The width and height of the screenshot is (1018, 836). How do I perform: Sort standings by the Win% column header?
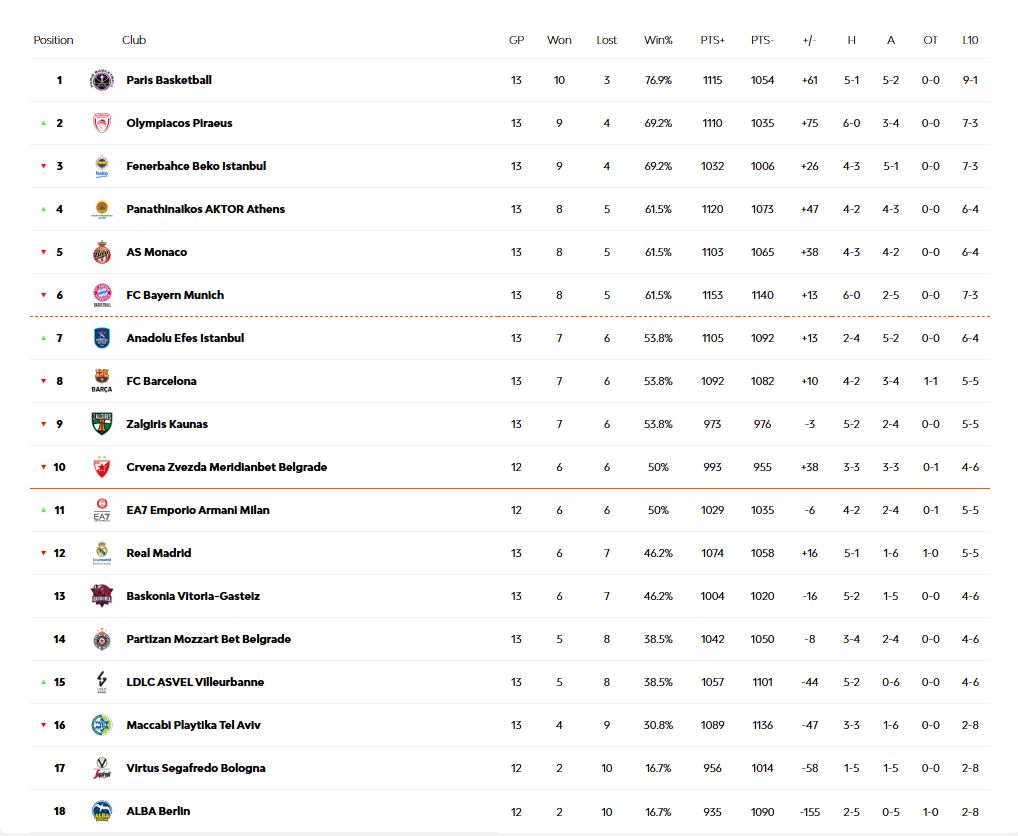pyautogui.click(x=658, y=40)
